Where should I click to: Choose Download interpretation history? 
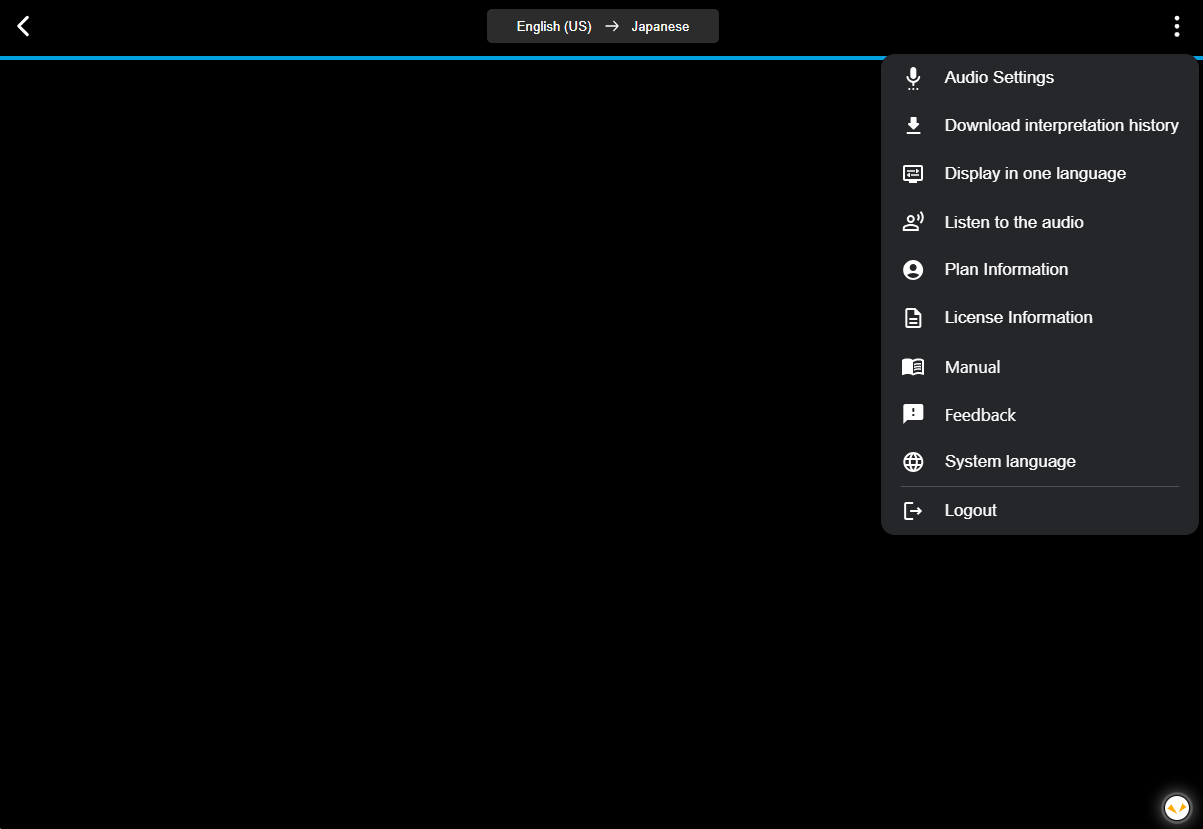pyautogui.click(x=1061, y=126)
